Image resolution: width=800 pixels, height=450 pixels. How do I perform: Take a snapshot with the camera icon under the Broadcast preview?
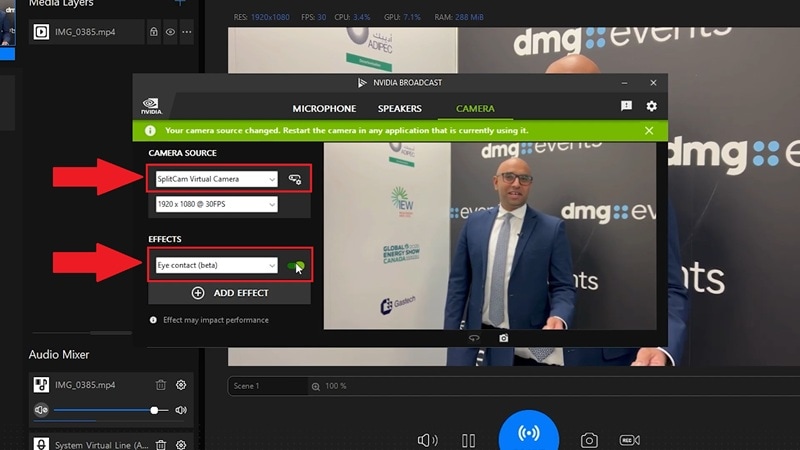(504, 338)
